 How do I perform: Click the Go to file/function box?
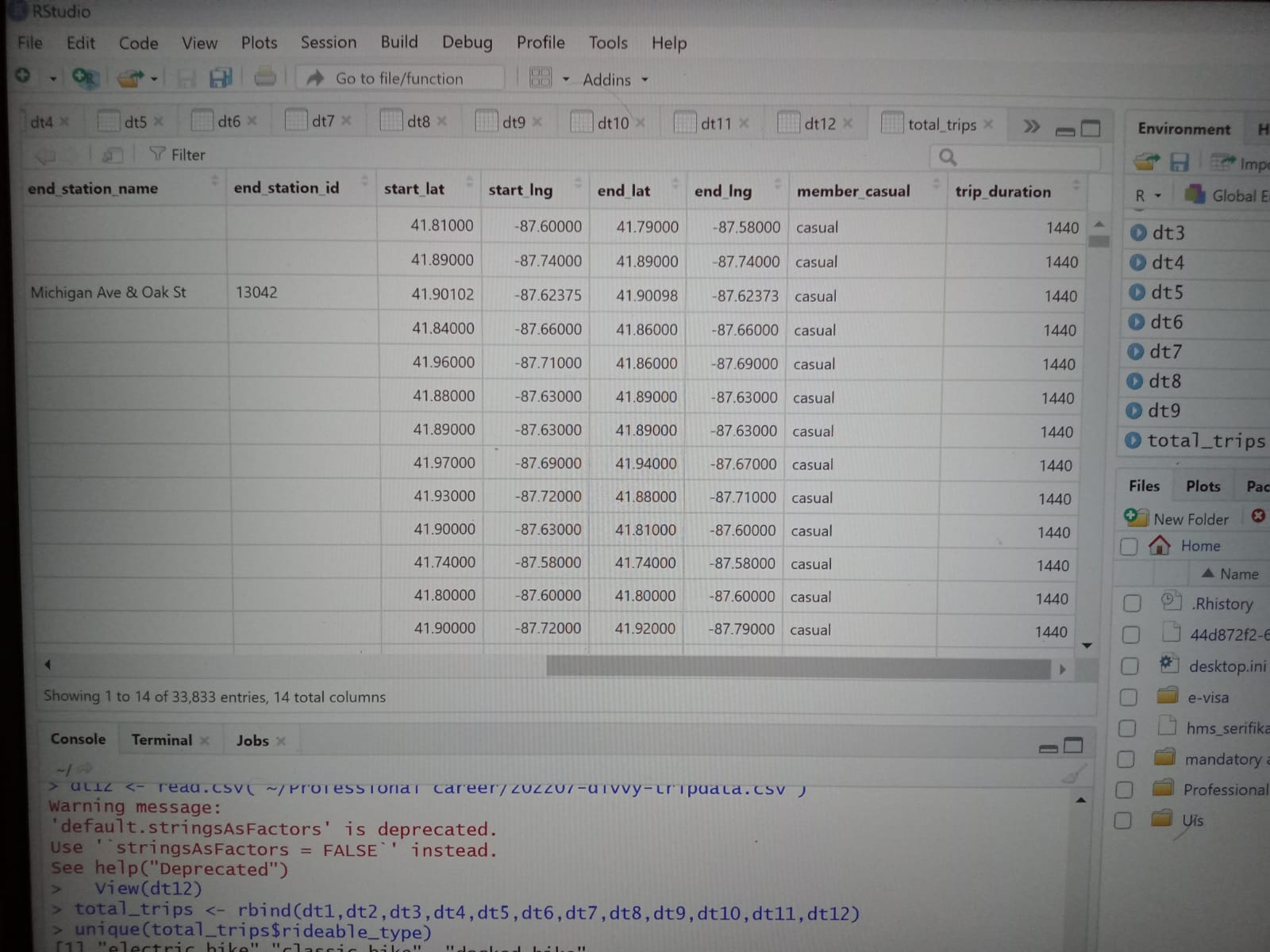[x=399, y=78]
